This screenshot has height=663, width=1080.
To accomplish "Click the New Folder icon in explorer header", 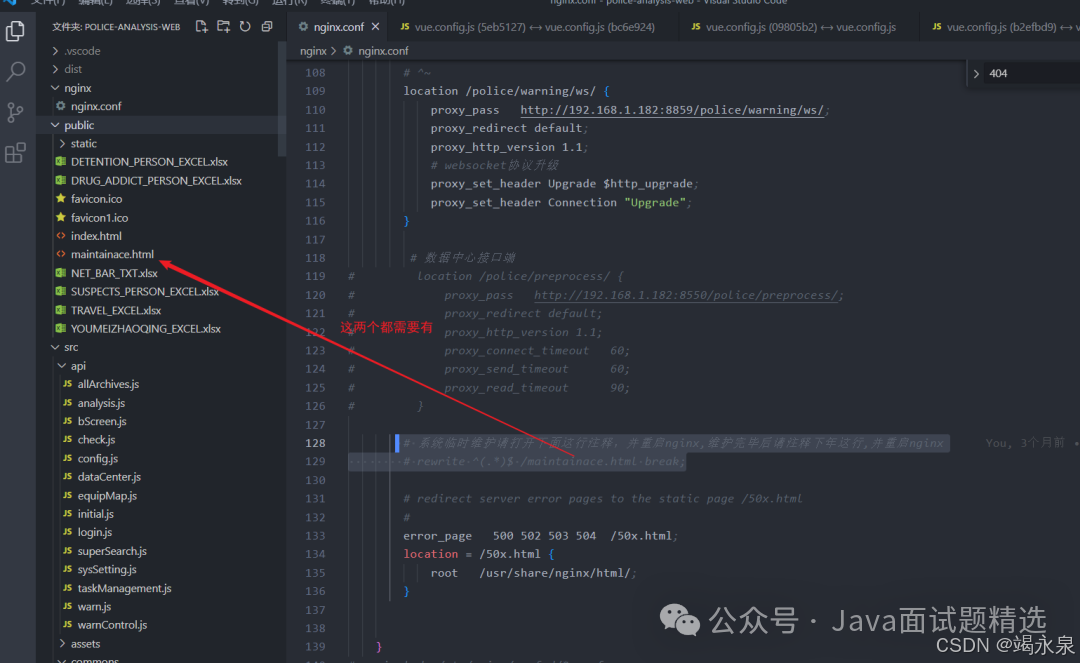I will coord(223,26).
